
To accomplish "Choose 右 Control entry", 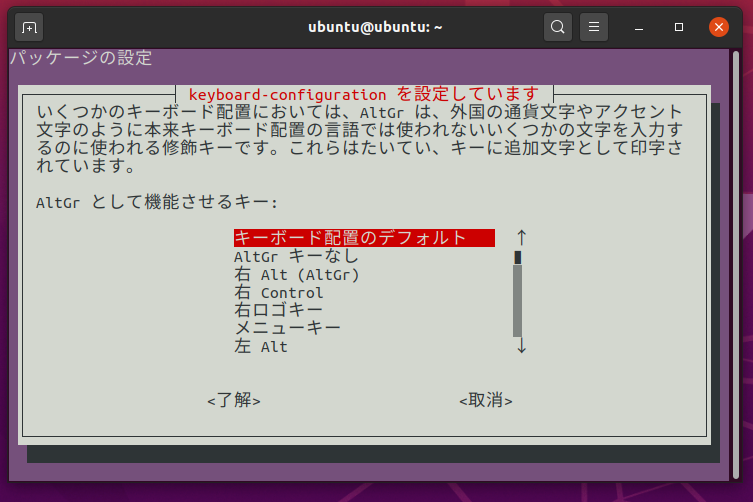I will pos(279,292).
